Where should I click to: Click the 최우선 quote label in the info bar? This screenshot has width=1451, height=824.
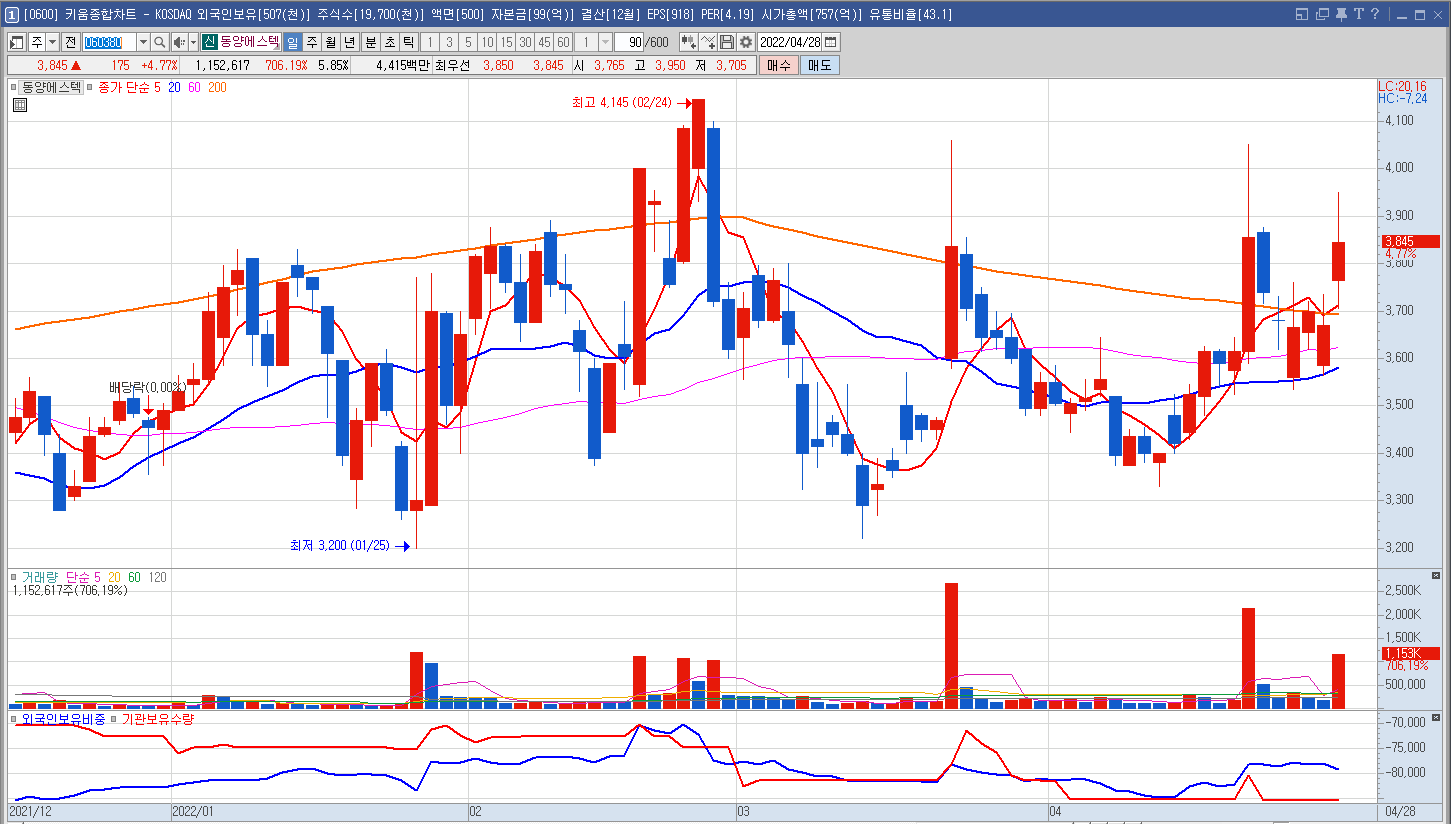(x=453, y=65)
